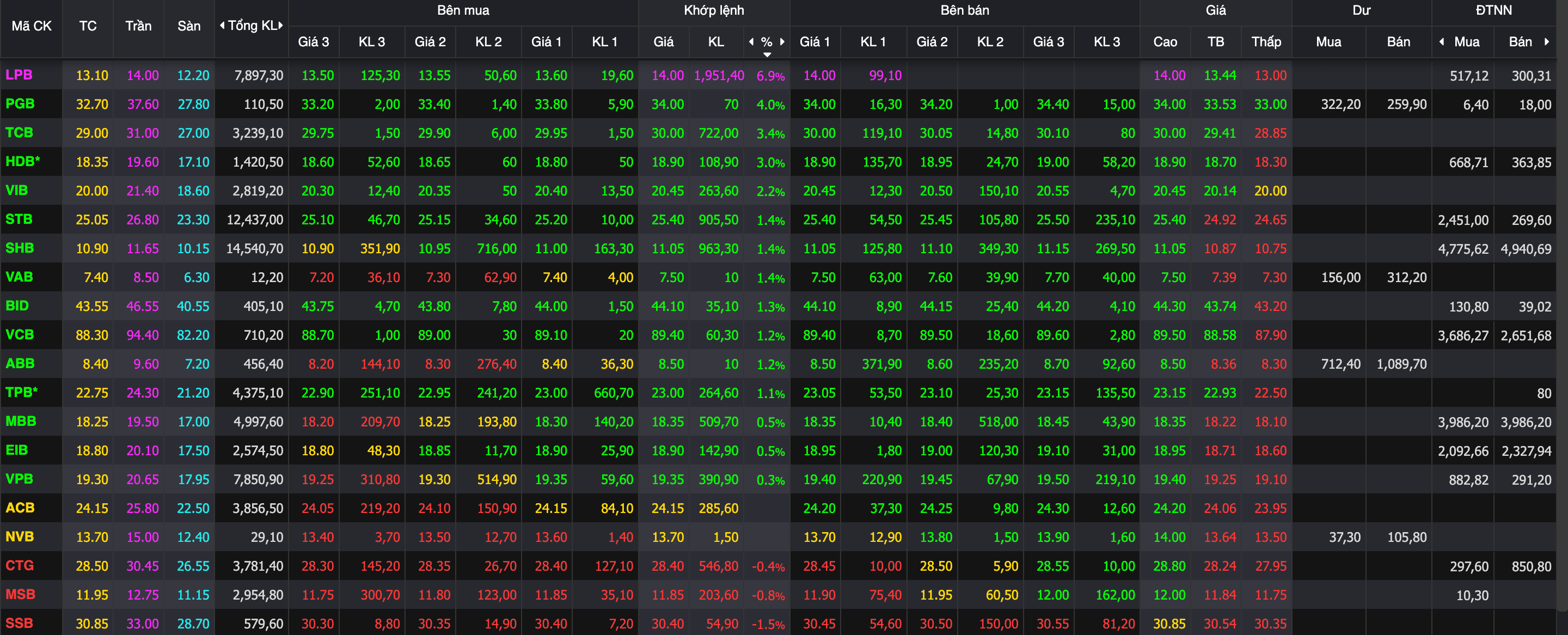Screen dimensions: 1568x635
Task: Open EIB stock ticker
Action: click(x=16, y=450)
